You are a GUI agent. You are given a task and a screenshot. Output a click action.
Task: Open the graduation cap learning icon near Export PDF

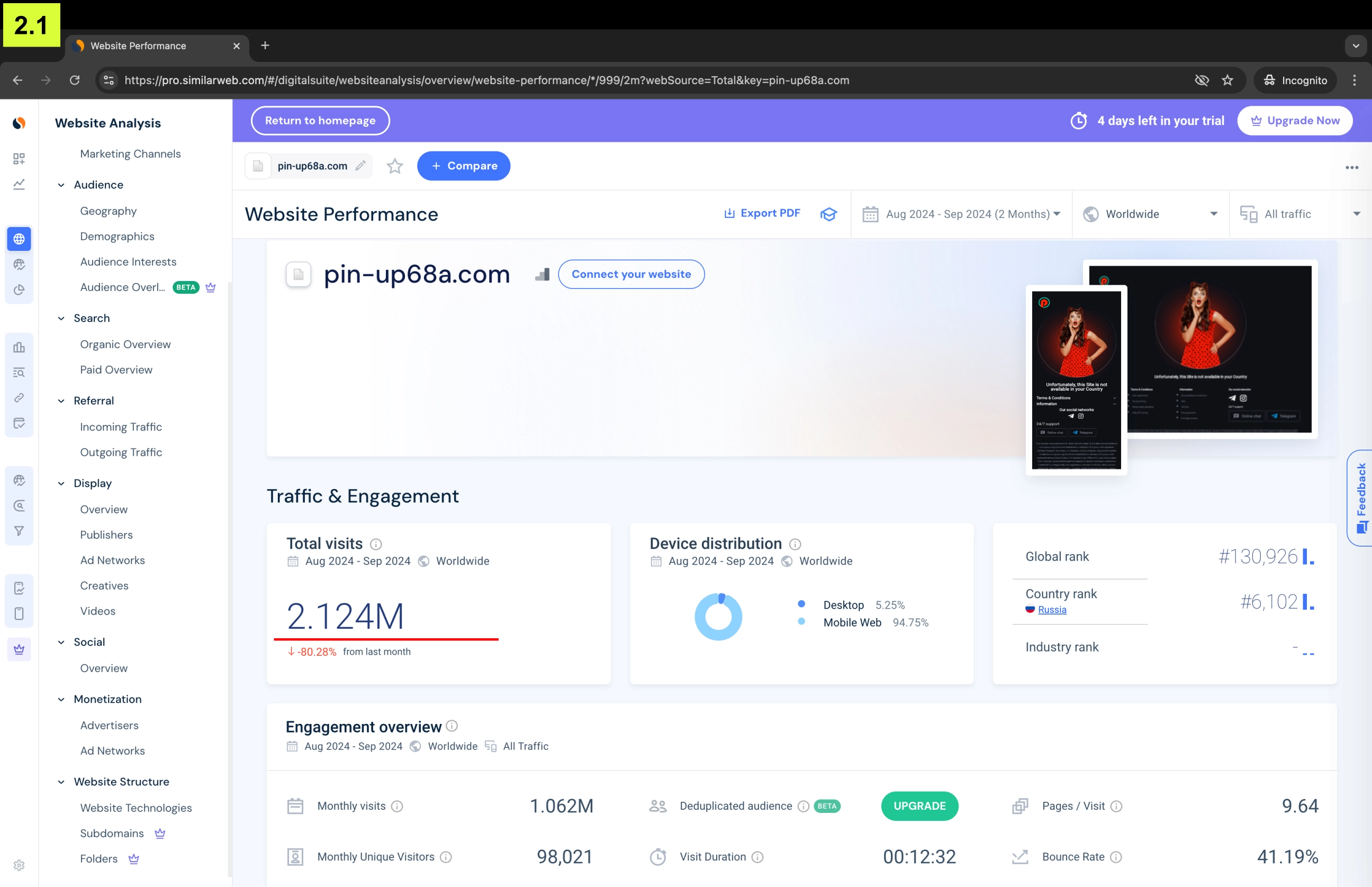(x=828, y=214)
